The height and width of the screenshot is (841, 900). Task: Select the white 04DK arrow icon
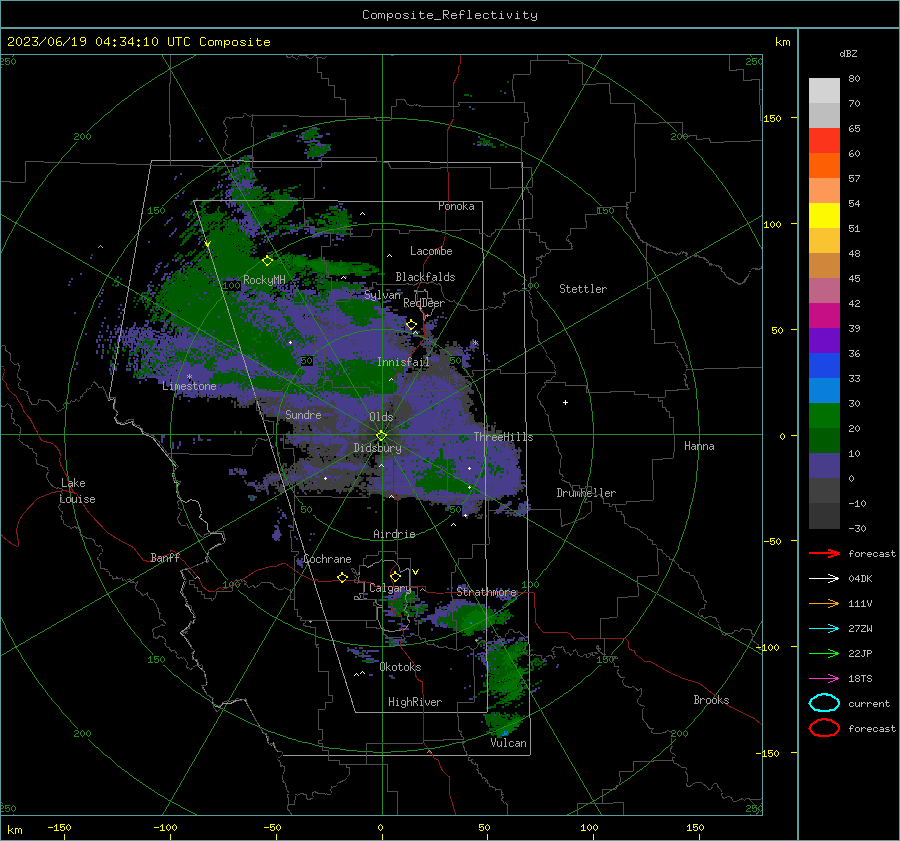(824, 578)
